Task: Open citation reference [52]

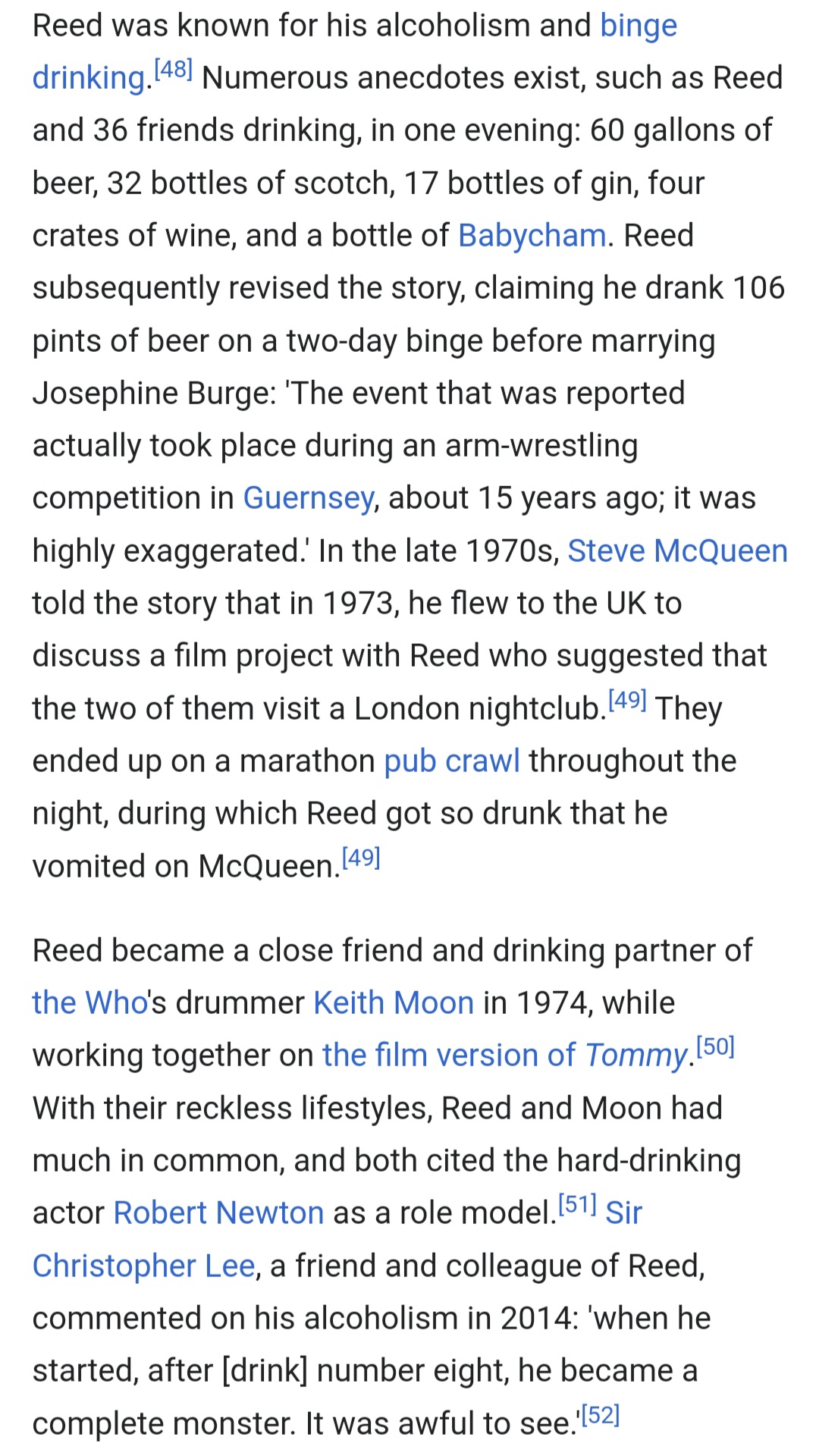Action: point(601,1415)
